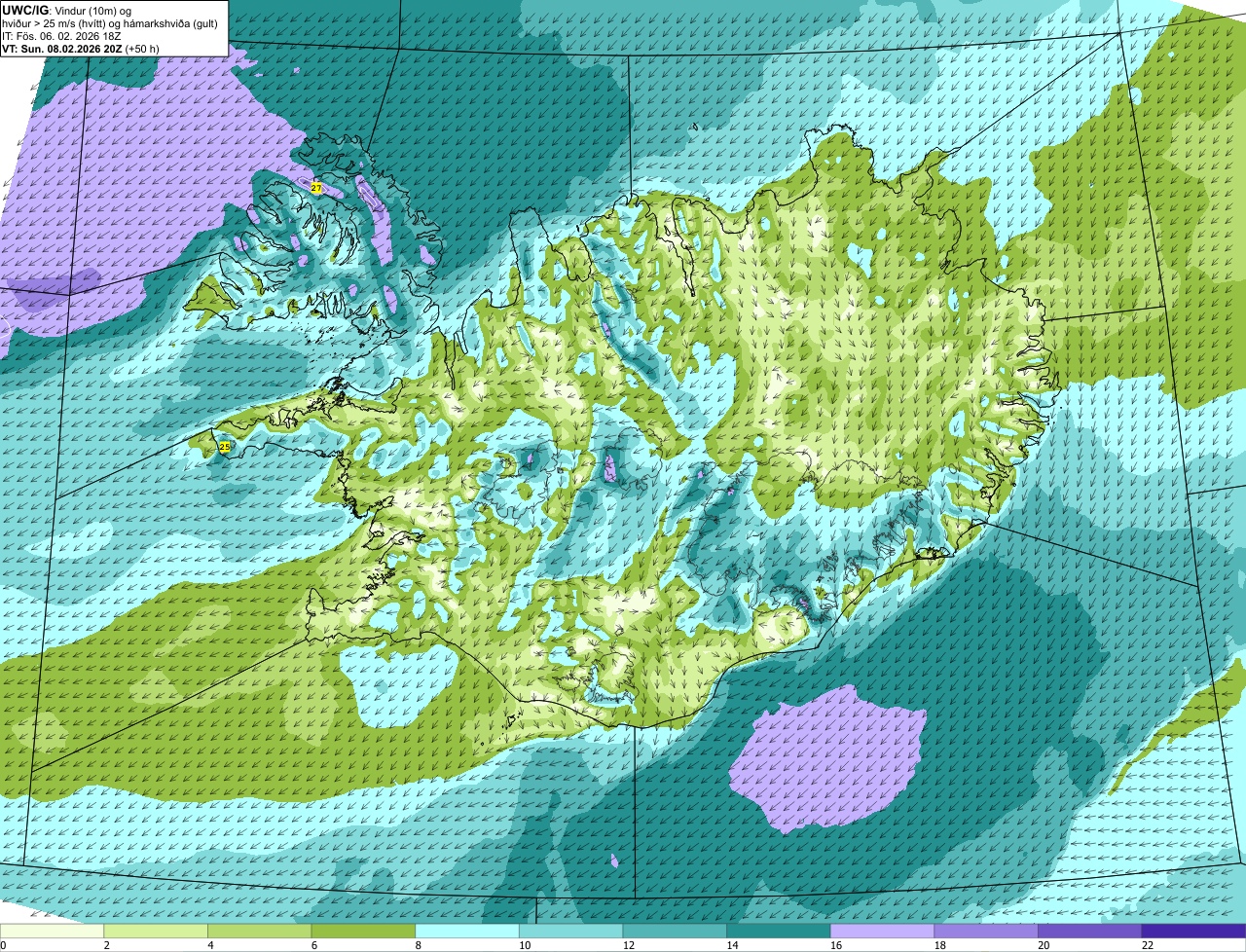The image size is (1246, 952).
Task: Click the legend scale value 2
Action: click(x=106, y=945)
